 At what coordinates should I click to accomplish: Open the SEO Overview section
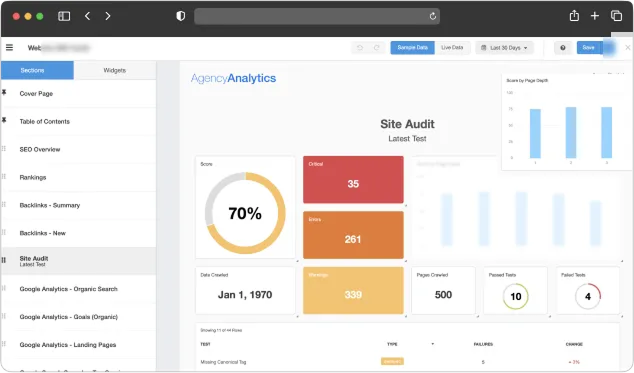pyautogui.click(x=78, y=149)
